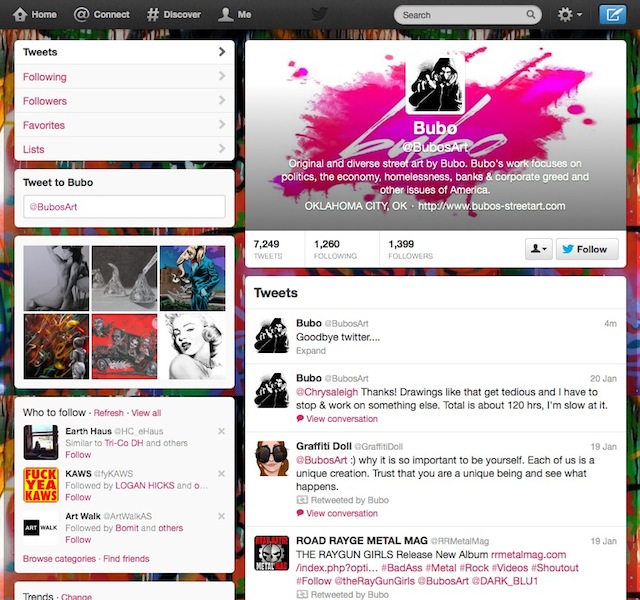Screen dimensions: 640x600
Task: Dismiss the KAWS suggestion
Action: (x=221, y=473)
